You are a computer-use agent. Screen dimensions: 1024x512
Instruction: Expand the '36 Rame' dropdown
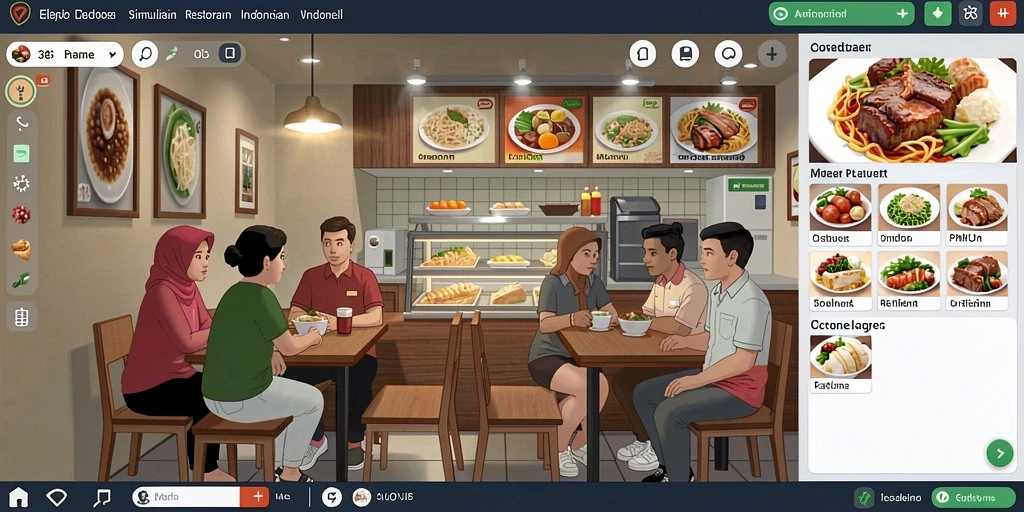coord(65,54)
